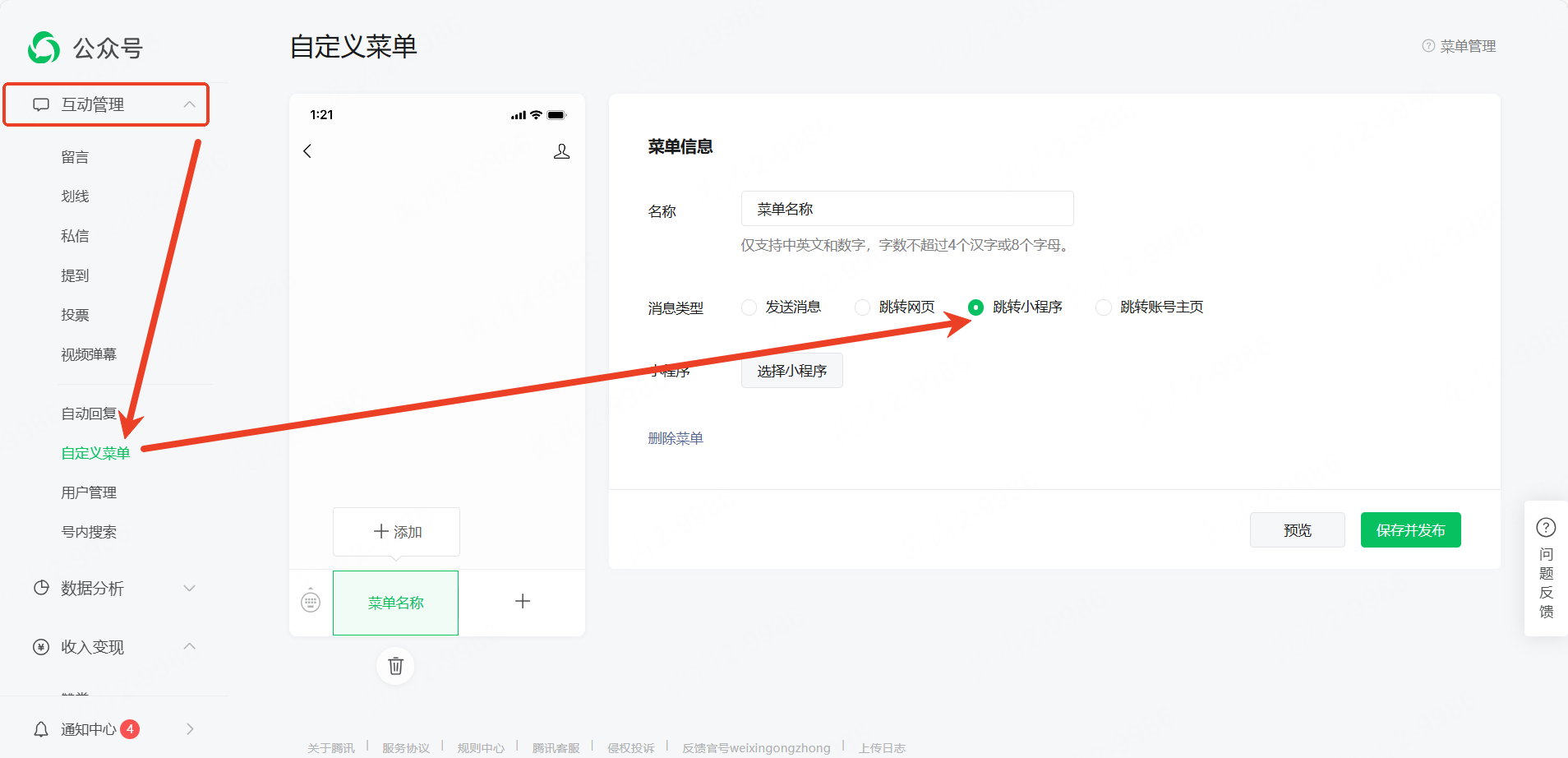
Task: Open 问题反馈 help icon on right edge
Action: (1546, 527)
